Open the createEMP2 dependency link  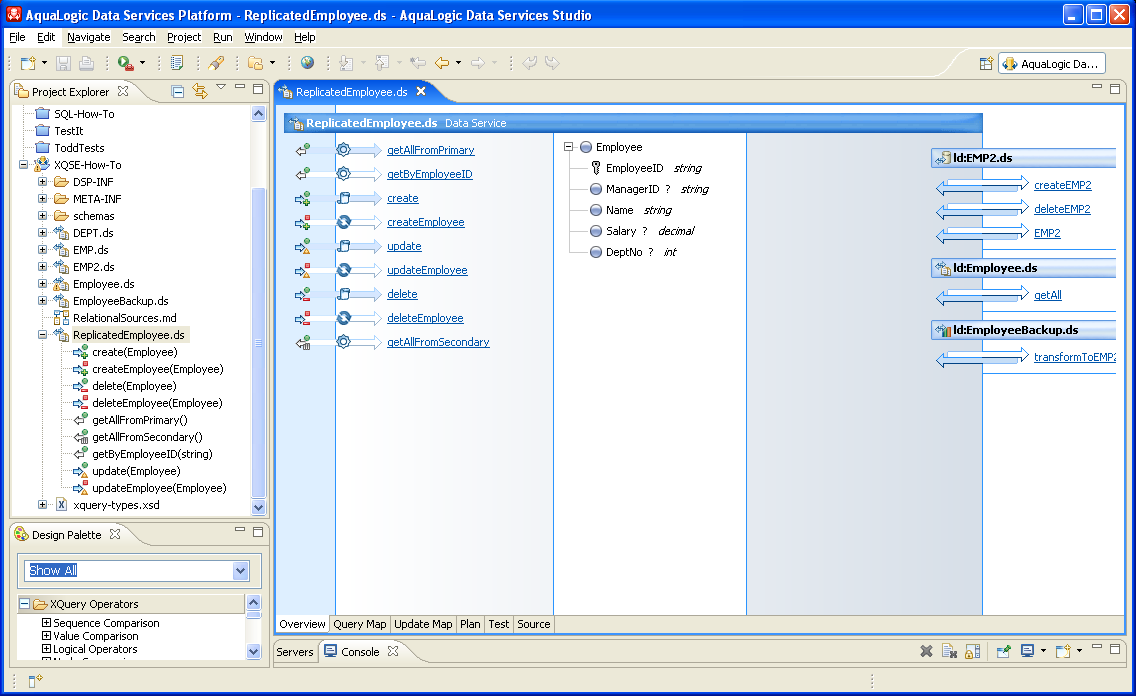pyautogui.click(x=1062, y=185)
